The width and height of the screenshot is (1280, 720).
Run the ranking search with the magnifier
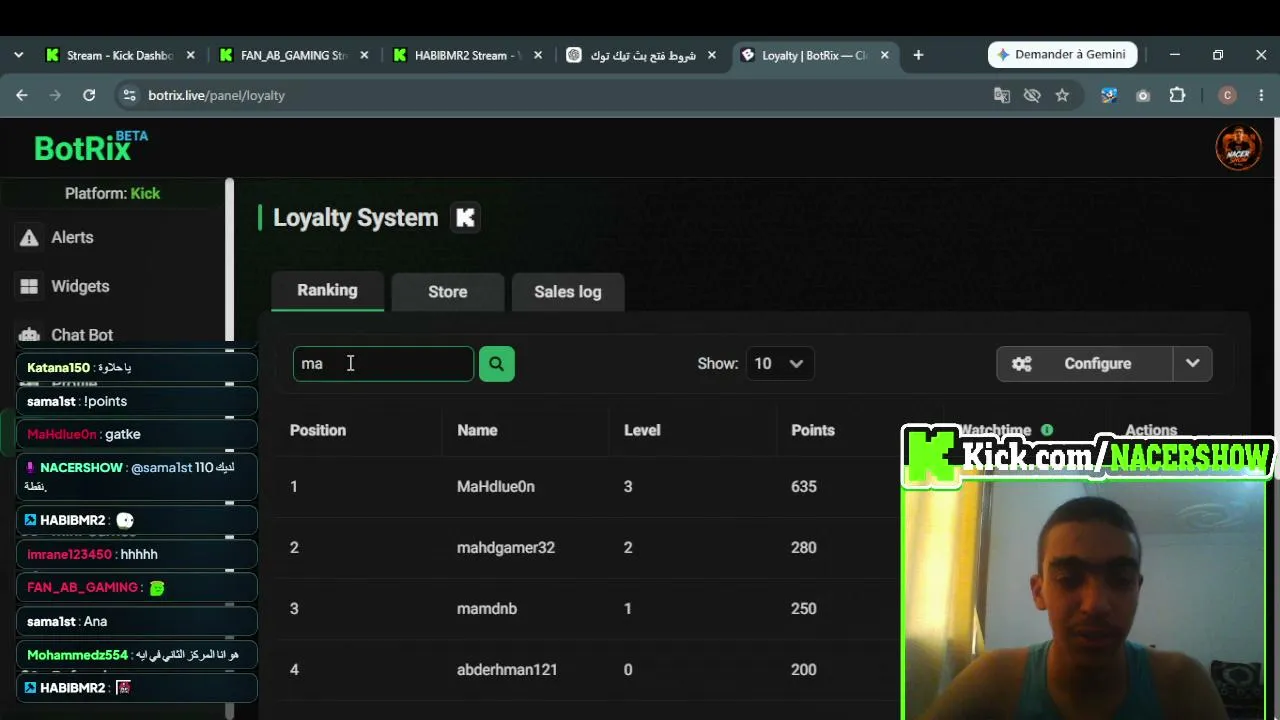497,364
